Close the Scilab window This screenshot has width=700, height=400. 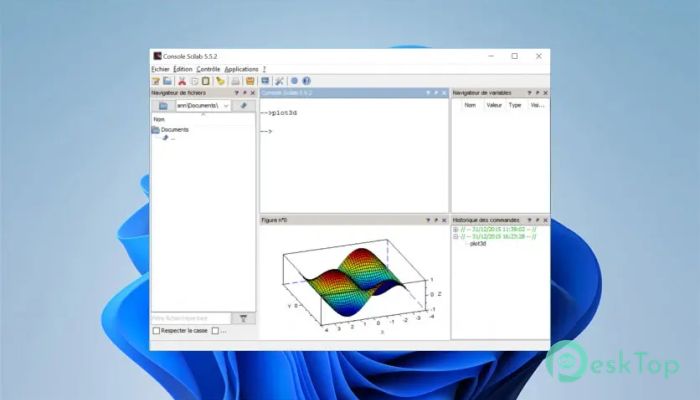pyautogui.click(x=539, y=56)
